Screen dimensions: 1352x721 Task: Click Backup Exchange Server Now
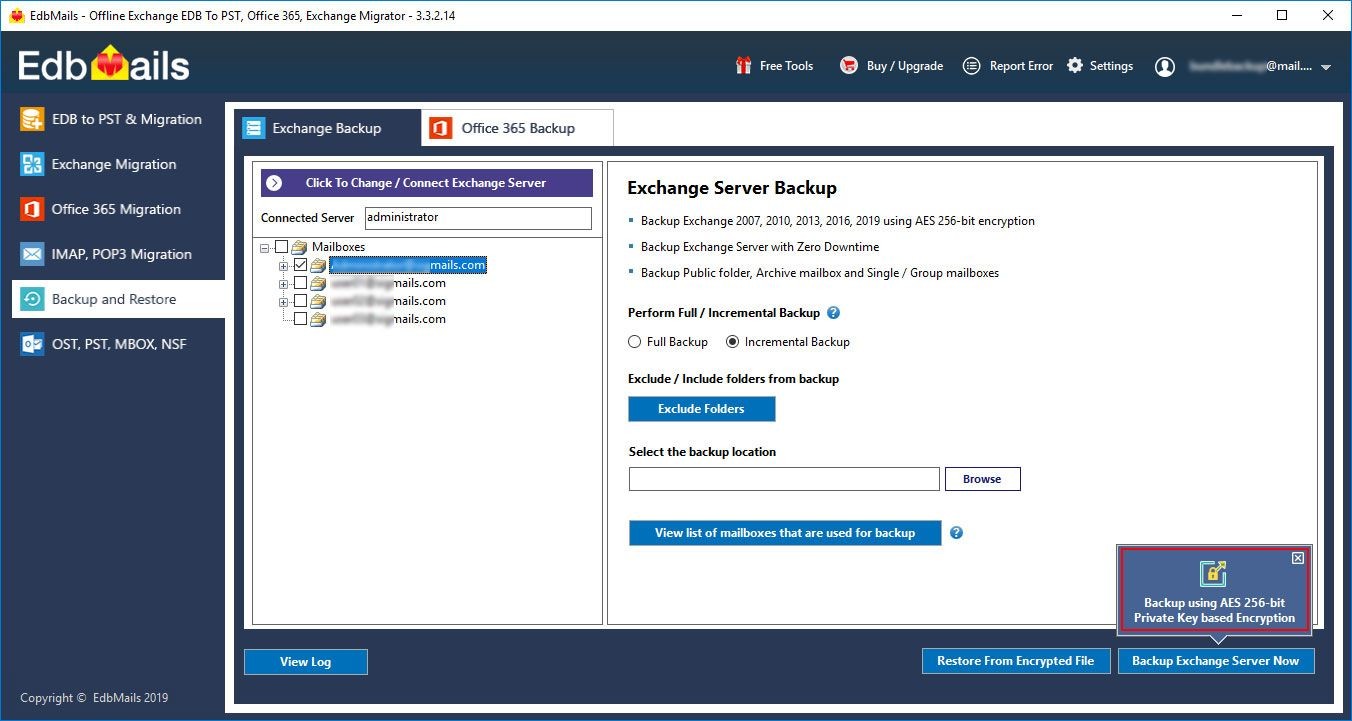(x=1216, y=661)
